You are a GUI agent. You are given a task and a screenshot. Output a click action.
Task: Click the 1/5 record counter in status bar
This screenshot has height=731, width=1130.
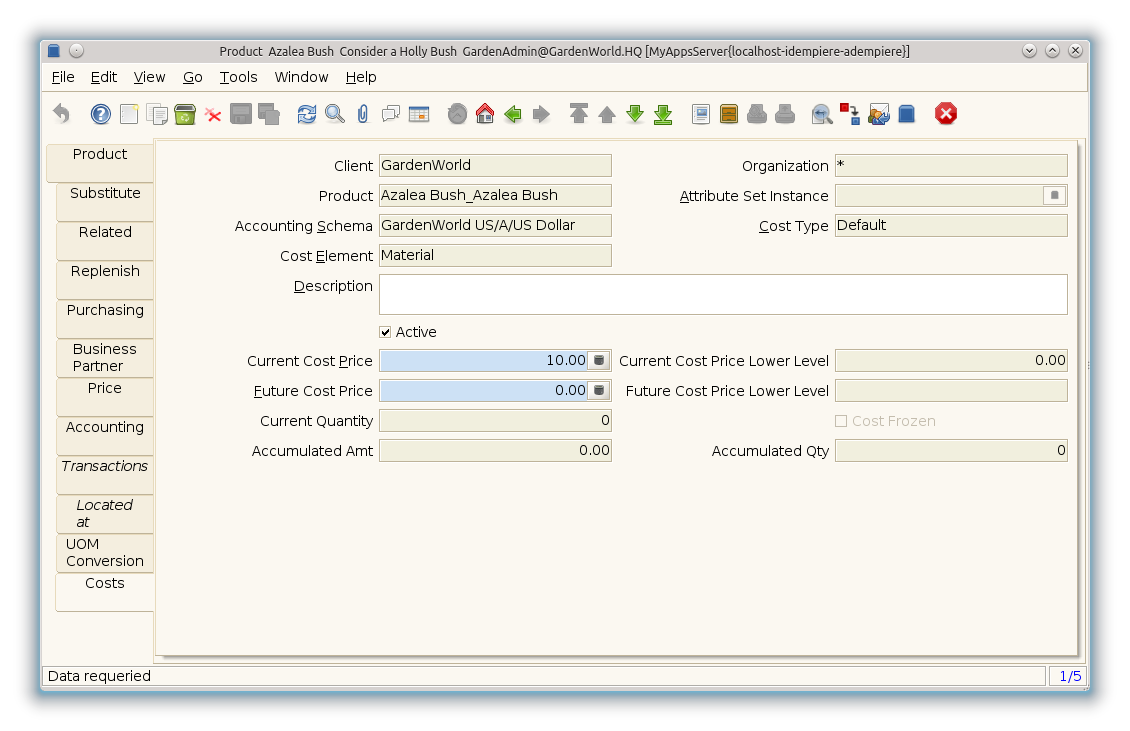[1070, 676]
